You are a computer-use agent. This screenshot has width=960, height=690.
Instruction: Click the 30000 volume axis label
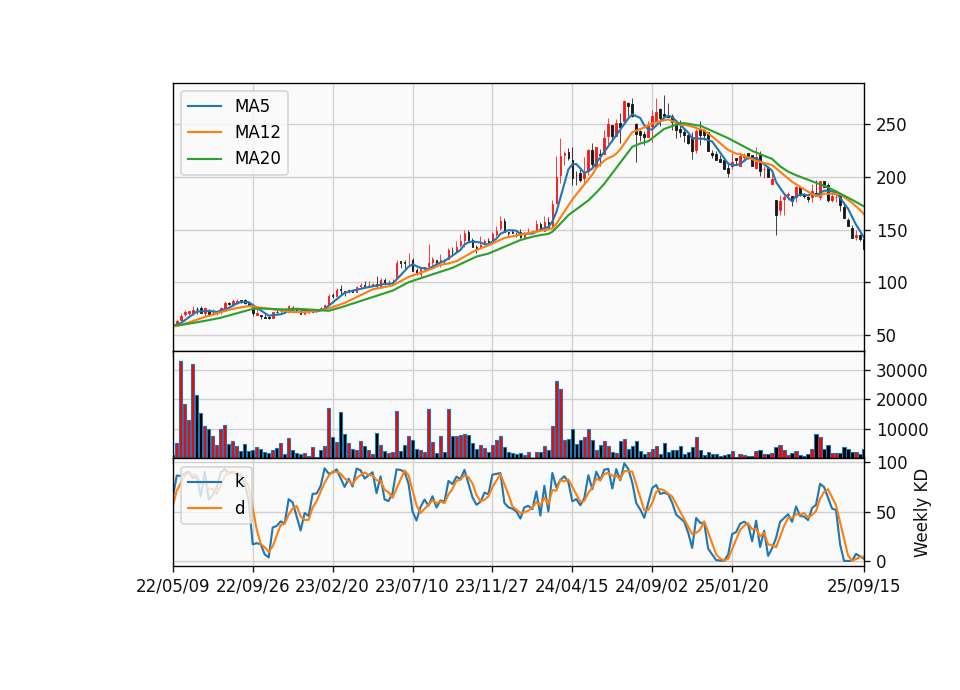pos(901,371)
